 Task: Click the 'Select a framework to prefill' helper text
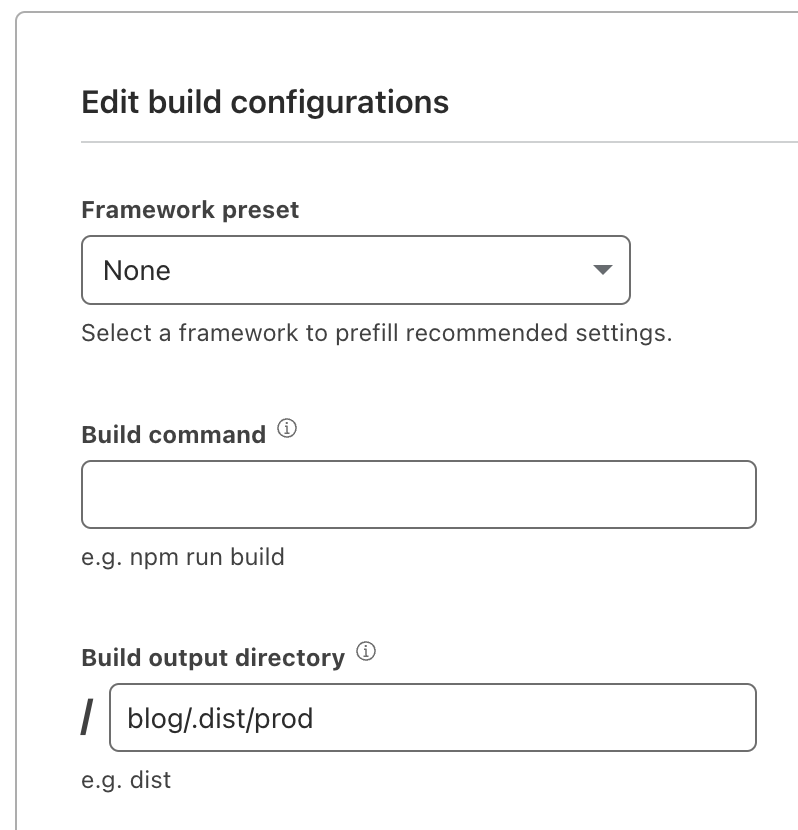click(376, 333)
